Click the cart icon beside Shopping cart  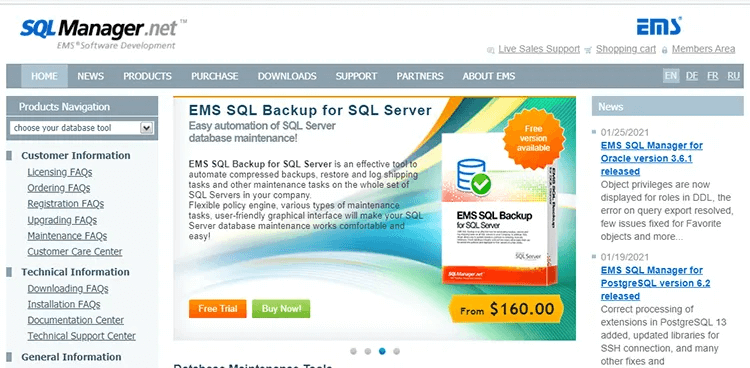pyautogui.click(x=588, y=49)
